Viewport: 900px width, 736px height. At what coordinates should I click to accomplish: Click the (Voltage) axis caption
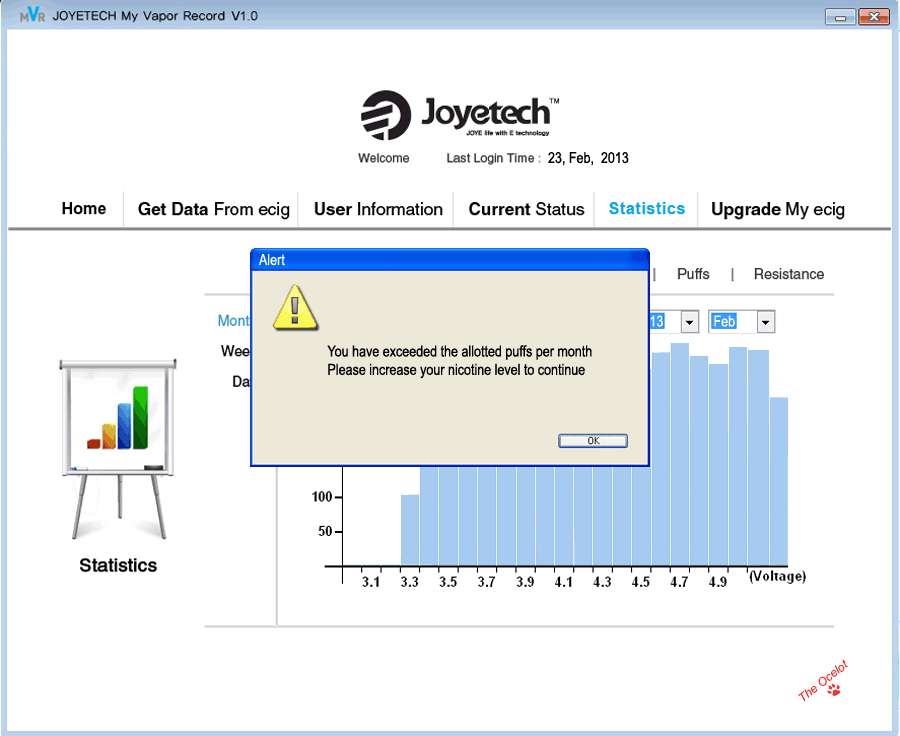[x=778, y=576]
